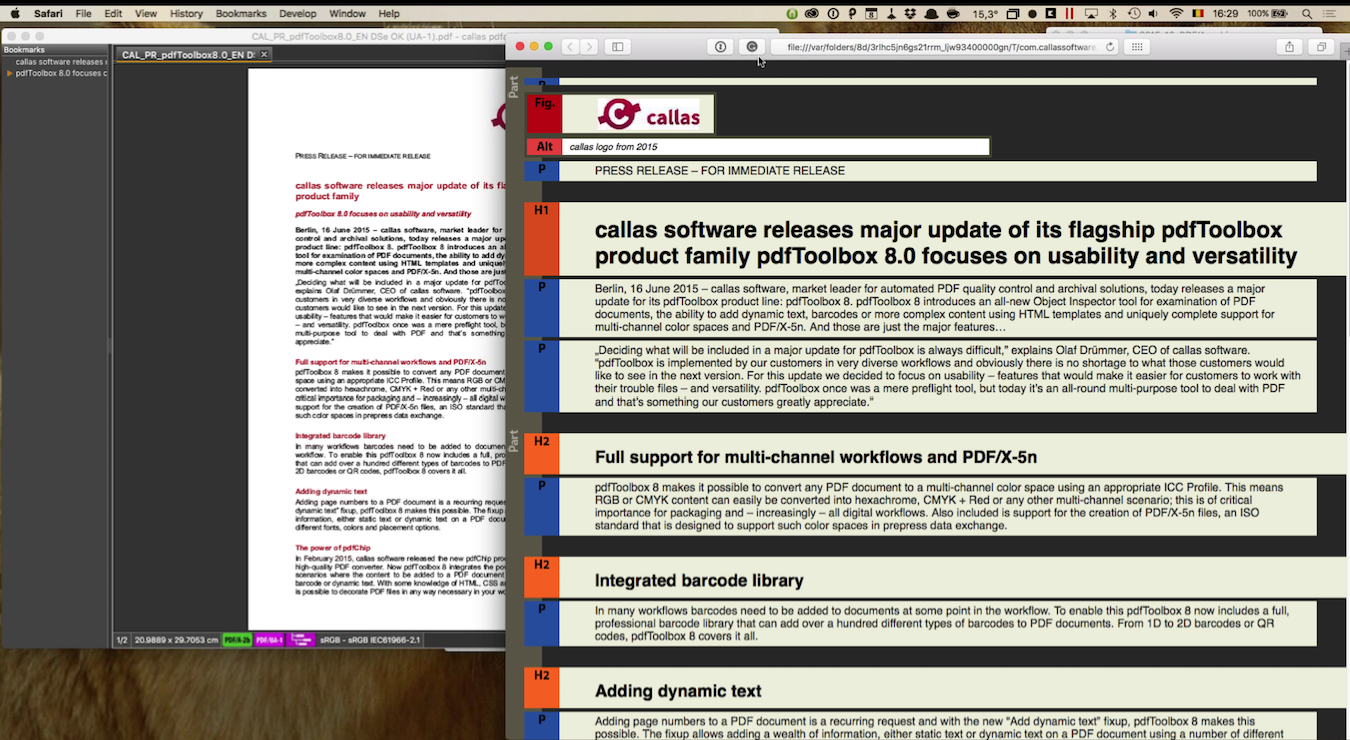Click the battery 100% indicator
This screenshot has width=1350, height=740.
tap(1267, 14)
